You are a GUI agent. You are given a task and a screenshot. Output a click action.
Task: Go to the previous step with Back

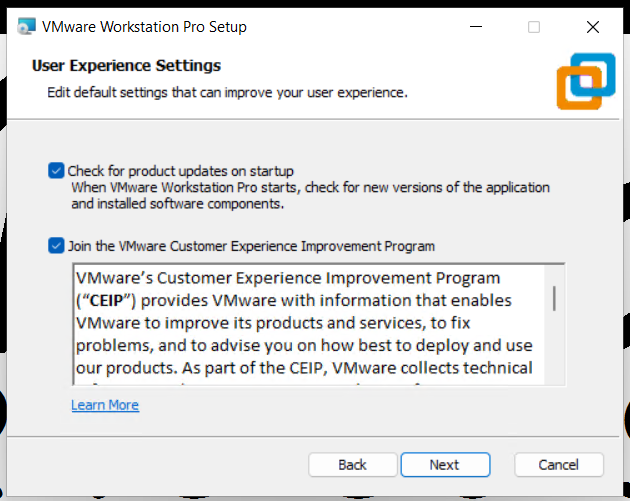(x=352, y=465)
